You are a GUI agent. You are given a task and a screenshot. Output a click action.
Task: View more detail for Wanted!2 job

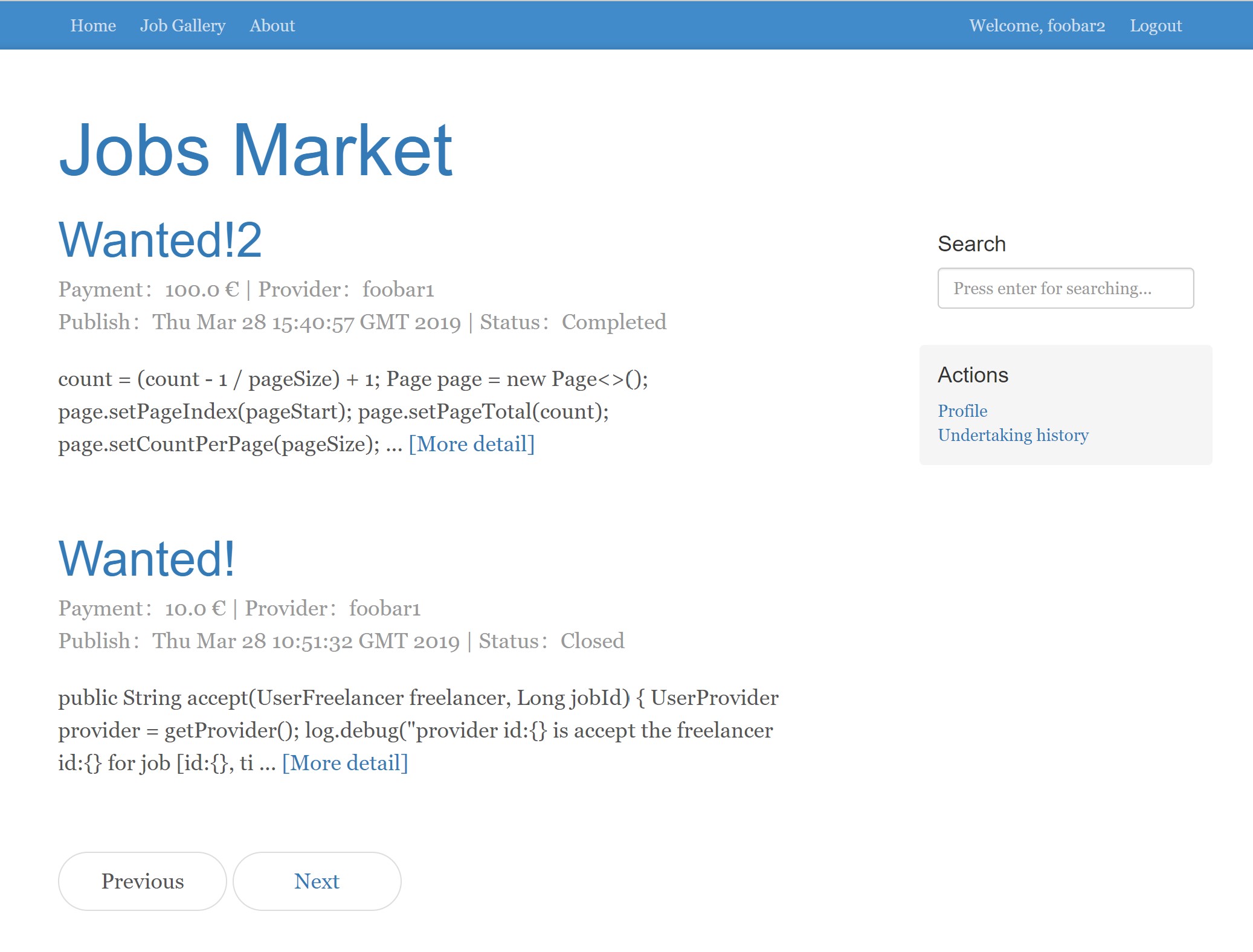click(x=471, y=444)
